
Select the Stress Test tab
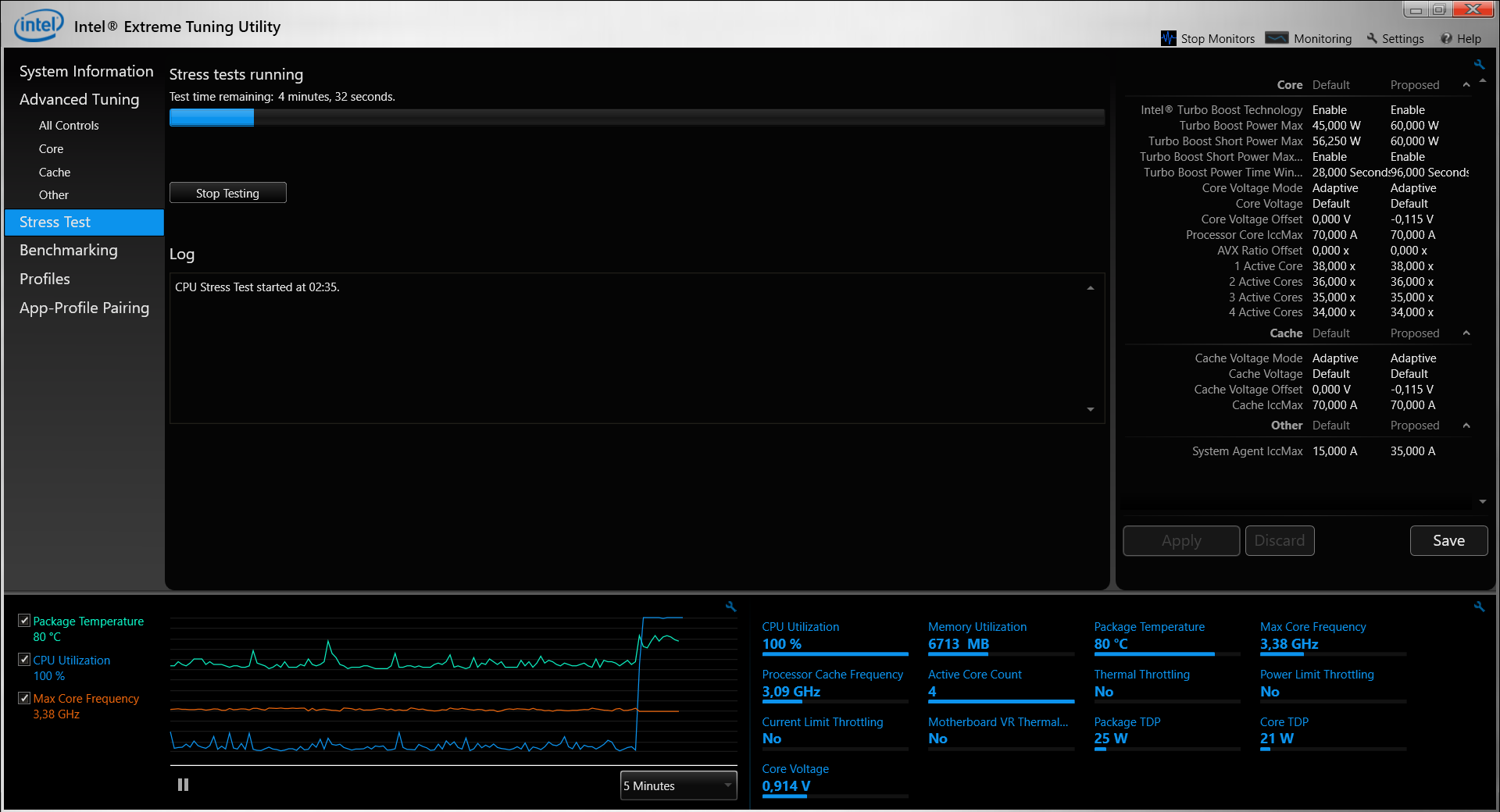coord(84,223)
